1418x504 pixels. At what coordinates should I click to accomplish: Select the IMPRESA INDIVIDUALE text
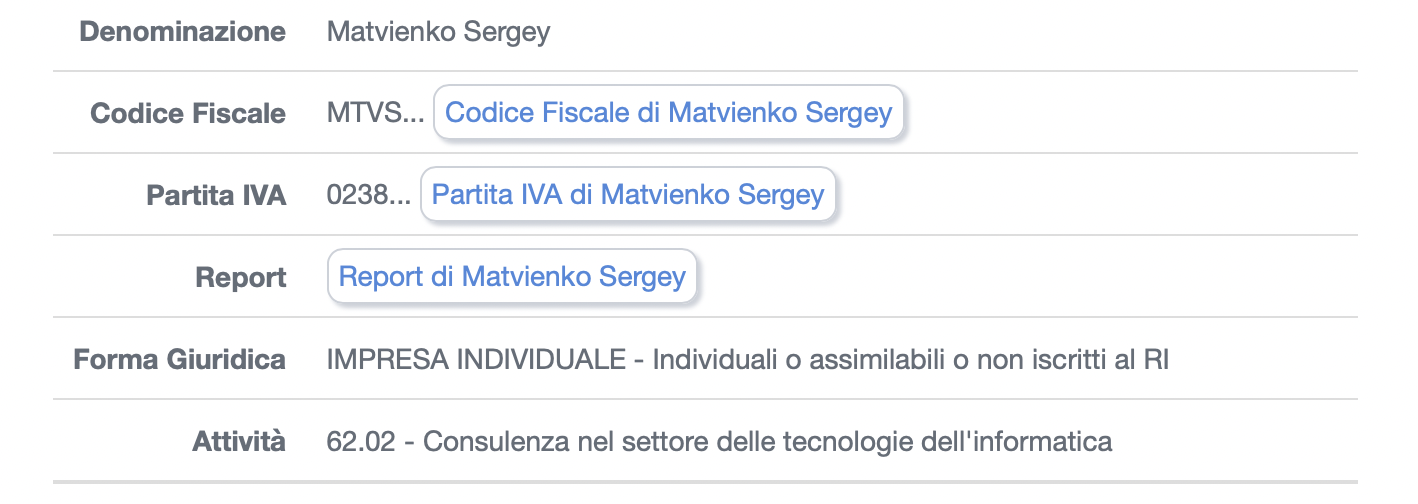coord(476,359)
